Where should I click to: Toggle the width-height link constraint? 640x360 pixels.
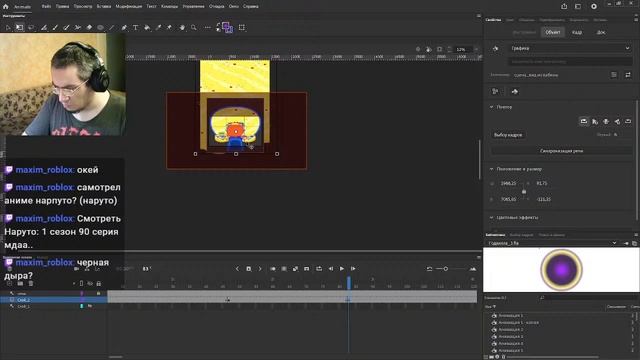tap(524, 191)
